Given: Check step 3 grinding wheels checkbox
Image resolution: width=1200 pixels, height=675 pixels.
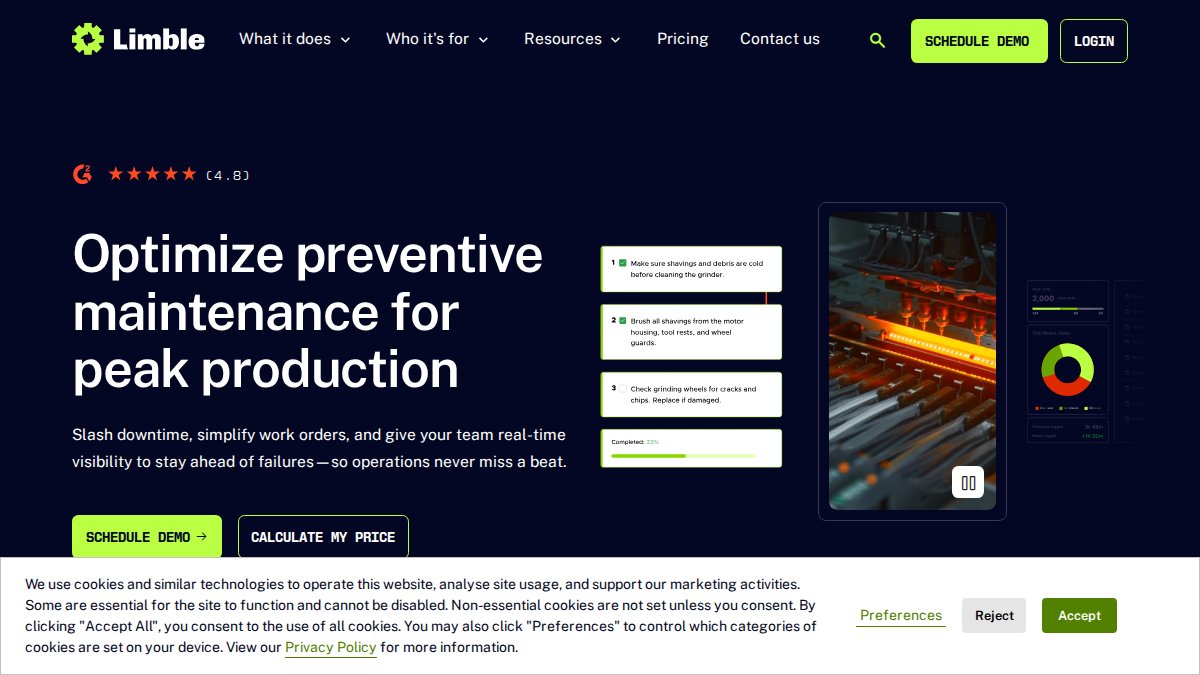Looking at the screenshot, I should point(623,388).
